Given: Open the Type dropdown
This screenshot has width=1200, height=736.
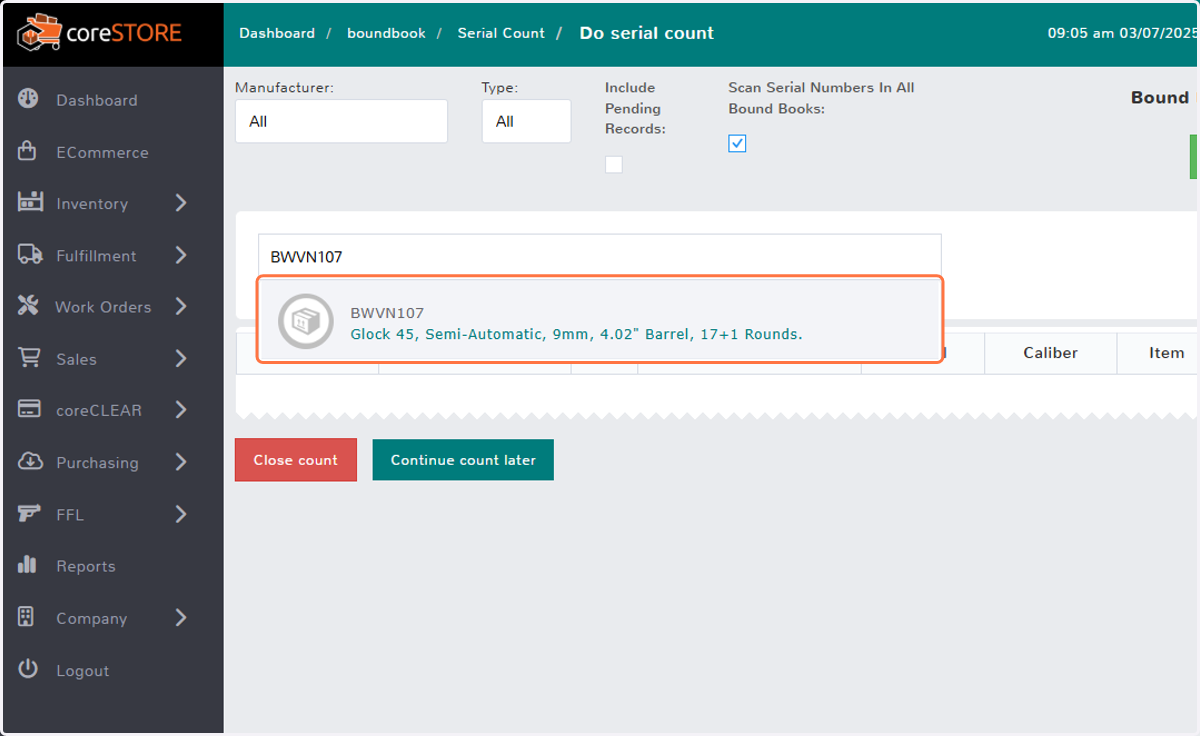Looking at the screenshot, I should click(526, 121).
